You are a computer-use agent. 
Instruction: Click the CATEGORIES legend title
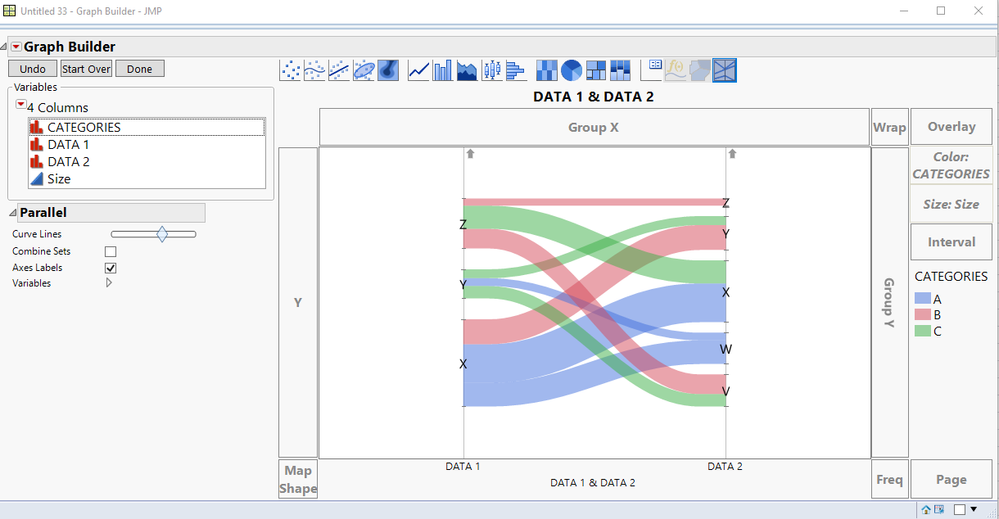[x=951, y=276]
